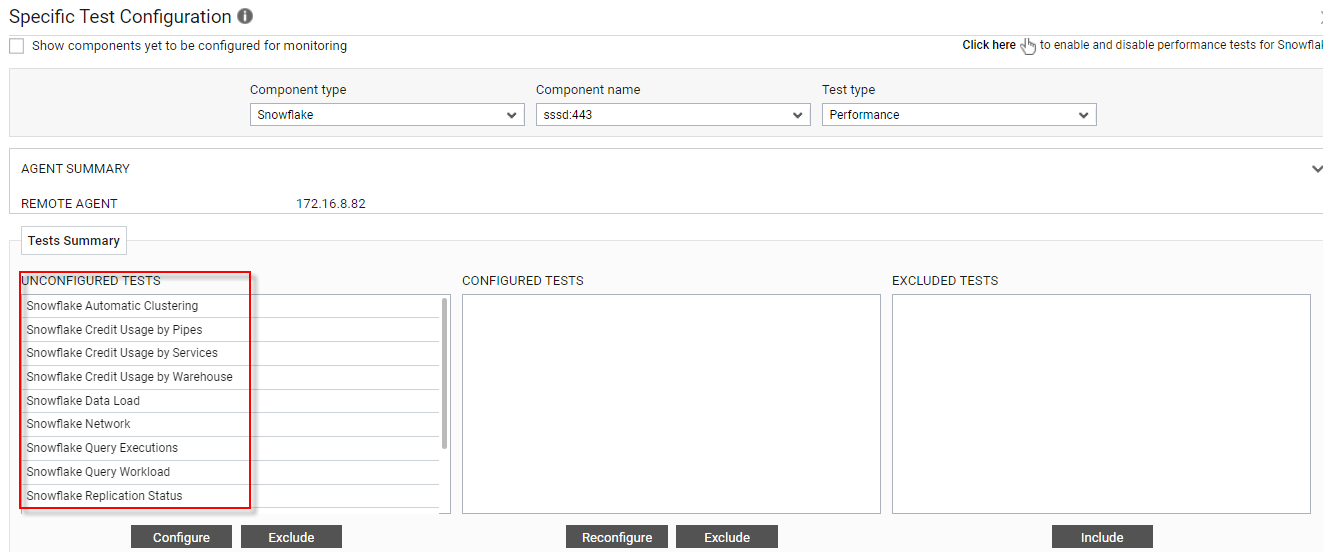Click the 'Click here' link for performance tests

[x=989, y=45]
